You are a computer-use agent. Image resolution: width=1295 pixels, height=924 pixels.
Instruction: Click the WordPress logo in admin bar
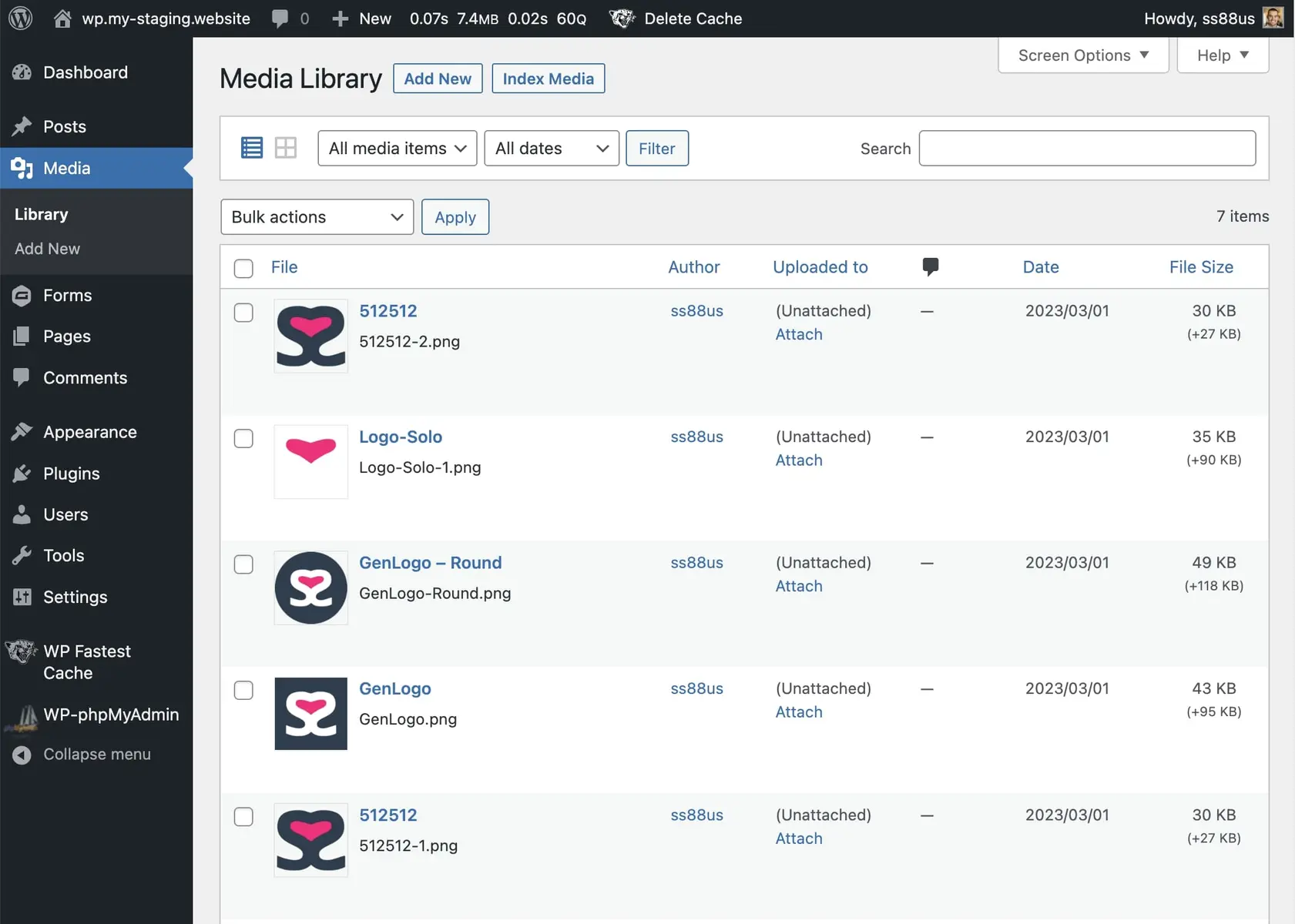point(19,18)
